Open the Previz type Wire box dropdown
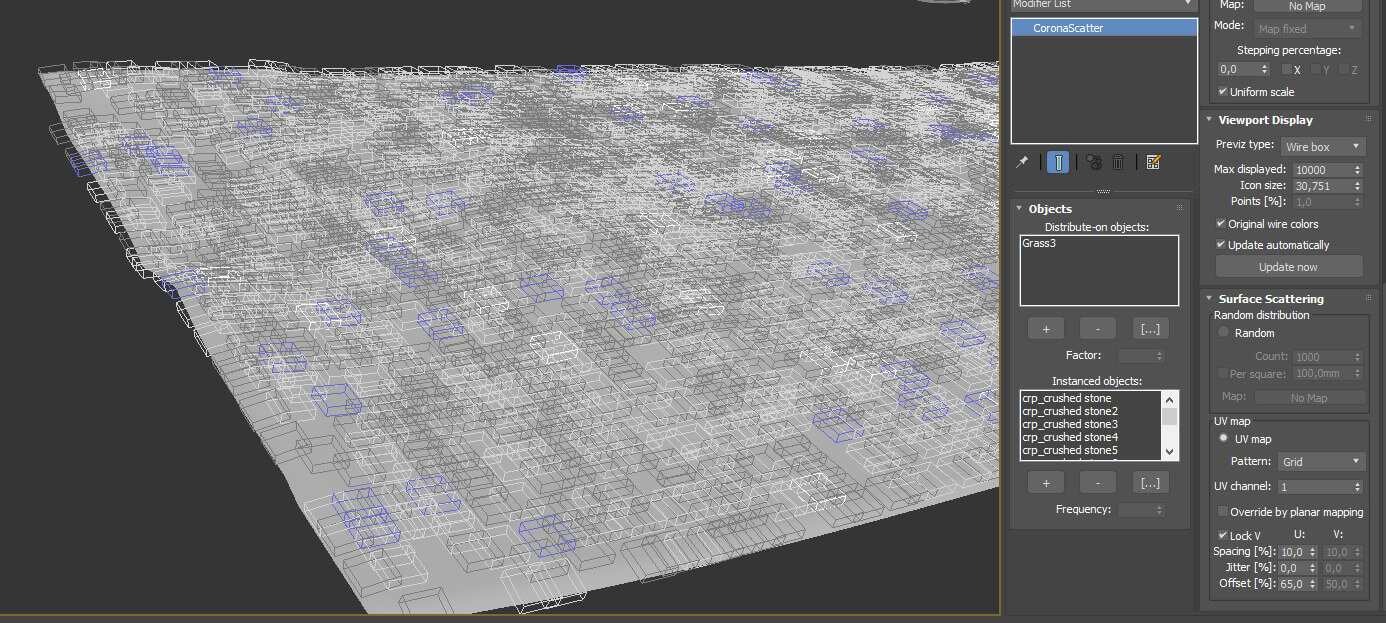The height and width of the screenshot is (623, 1386). pyautogui.click(x=1322, y=146)
